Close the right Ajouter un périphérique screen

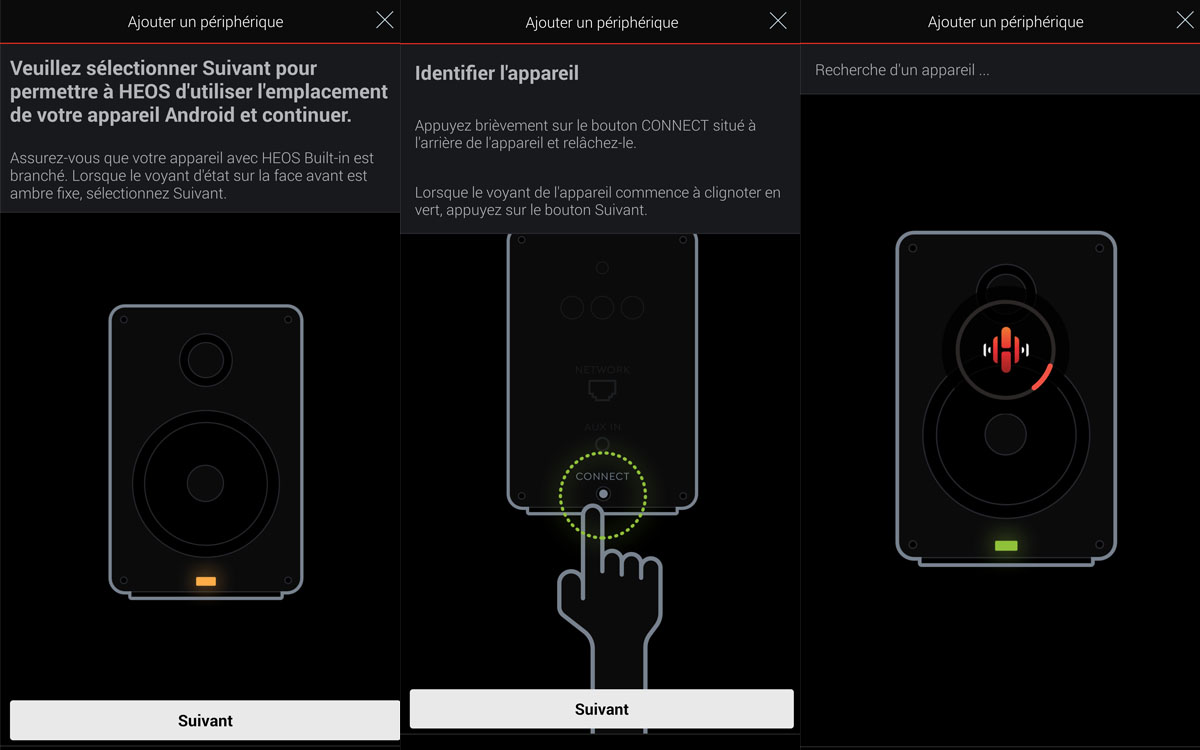[x=1185, y=20]
